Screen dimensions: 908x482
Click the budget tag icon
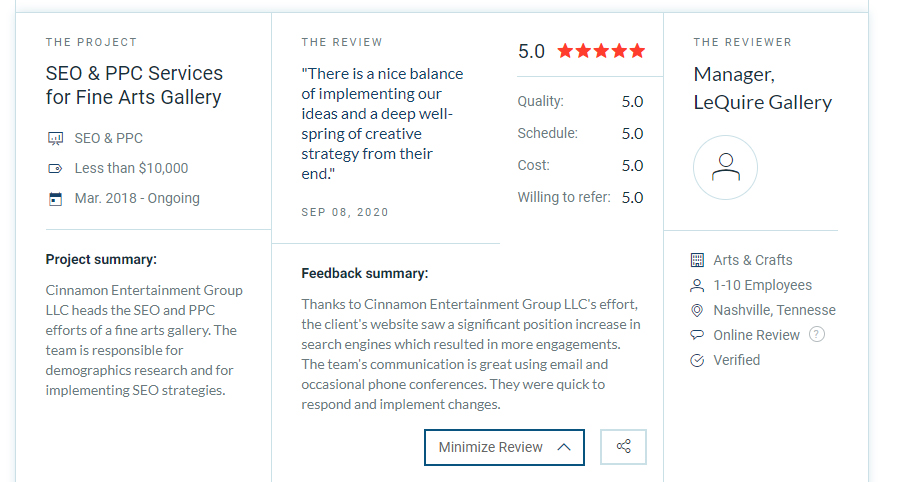click(x=55, y=168)
